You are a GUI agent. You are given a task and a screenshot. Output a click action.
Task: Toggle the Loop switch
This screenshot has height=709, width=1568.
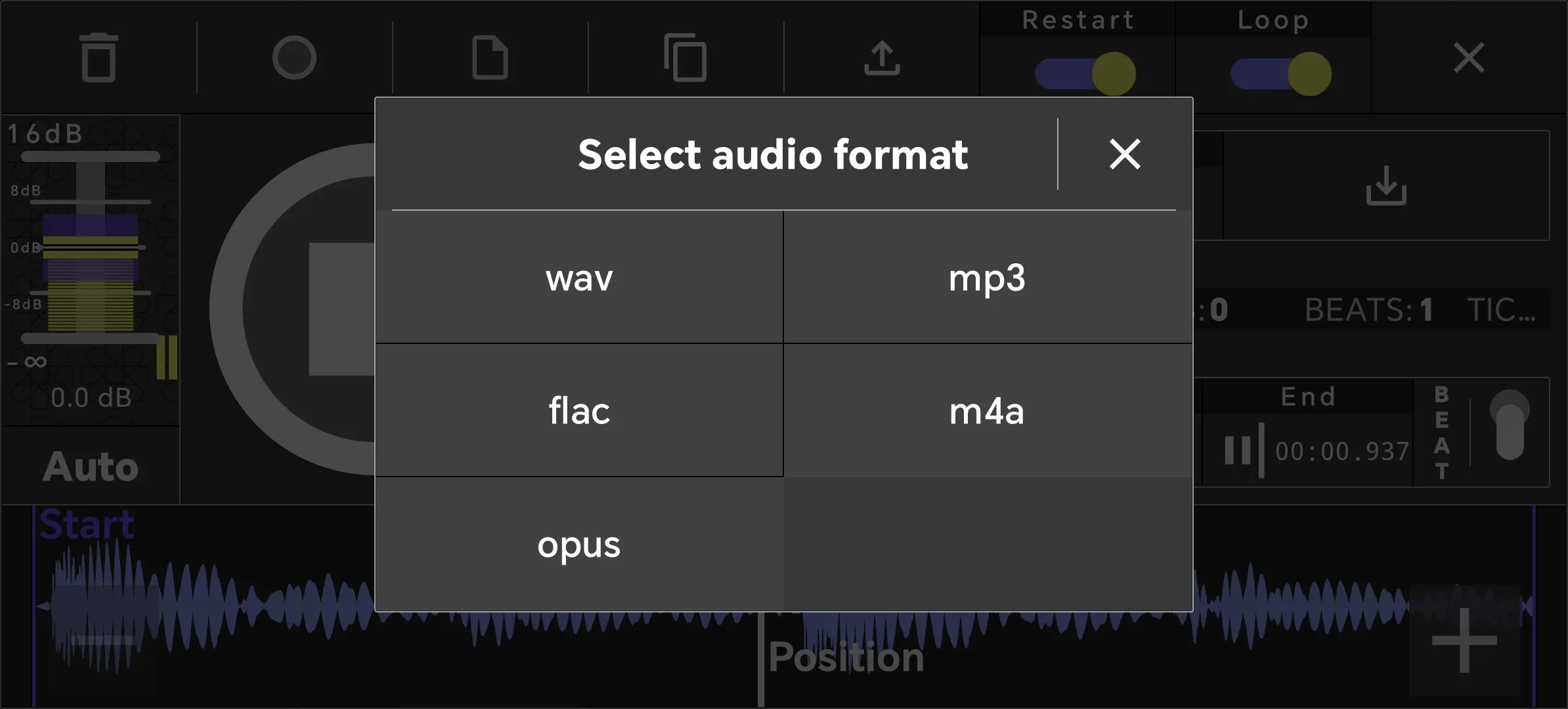coord(1280,74)
